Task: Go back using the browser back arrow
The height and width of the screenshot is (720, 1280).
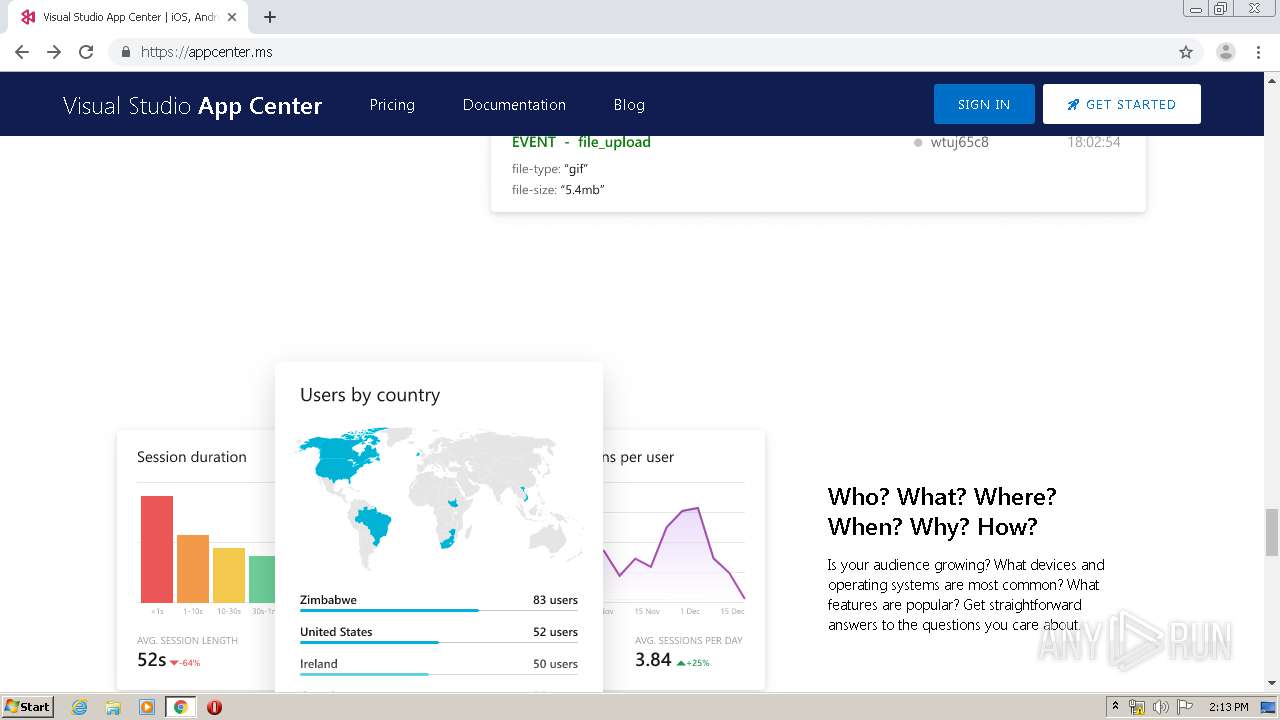Action: (22, 52)
